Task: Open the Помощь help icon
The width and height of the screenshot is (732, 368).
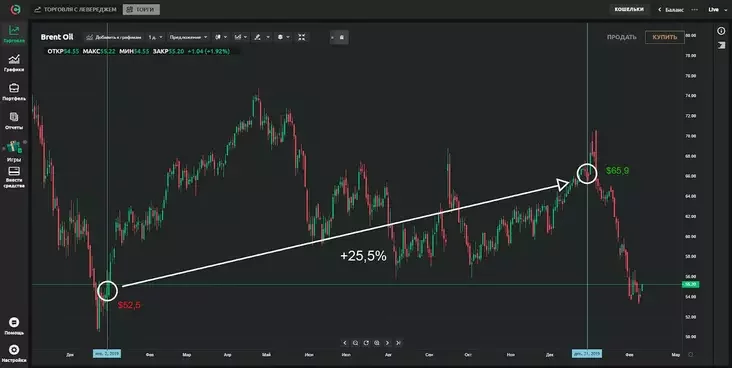Action: (14, 326)
